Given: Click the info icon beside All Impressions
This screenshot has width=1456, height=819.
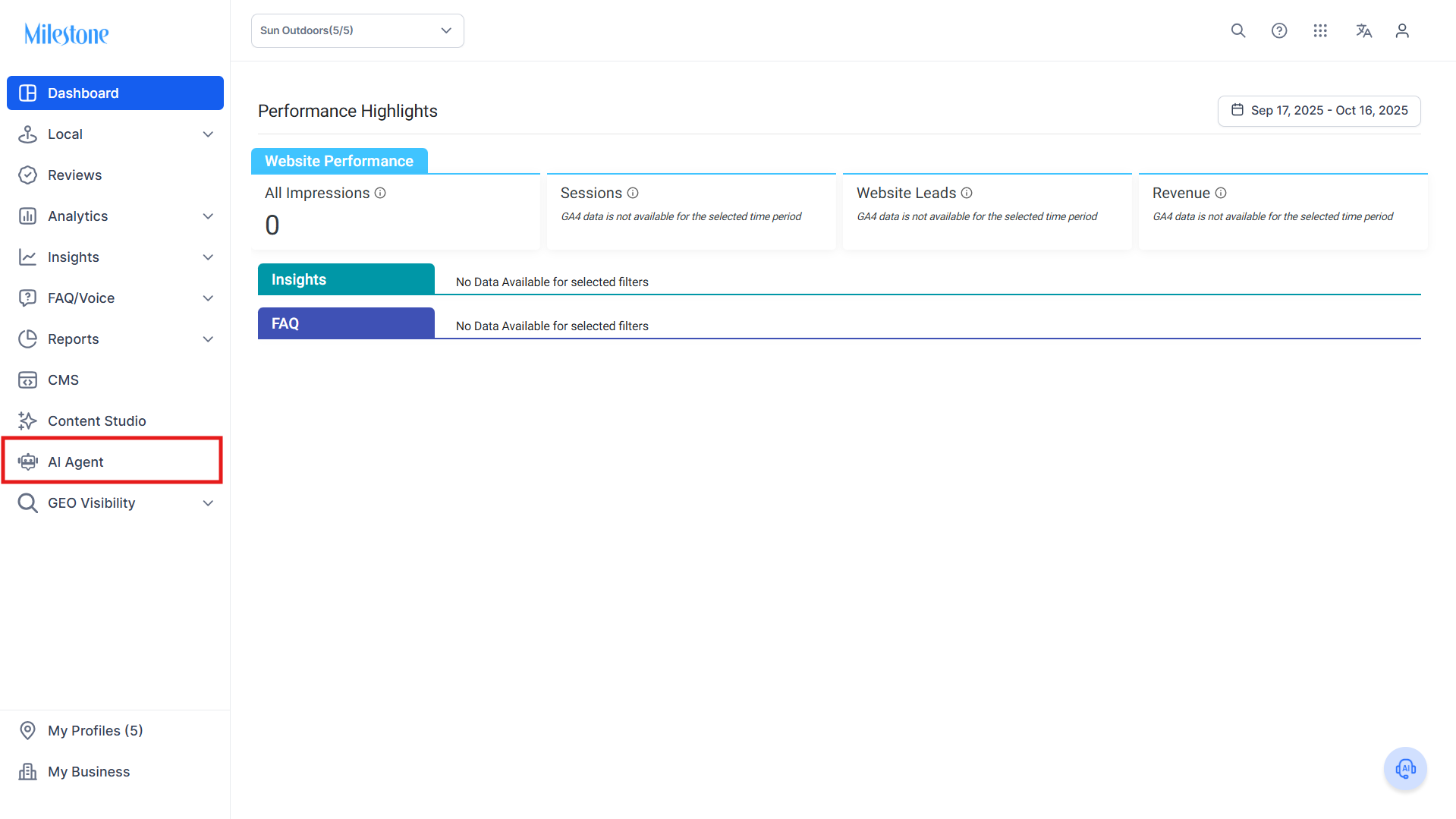Looking at the screenshot, I should coord(380,194).
